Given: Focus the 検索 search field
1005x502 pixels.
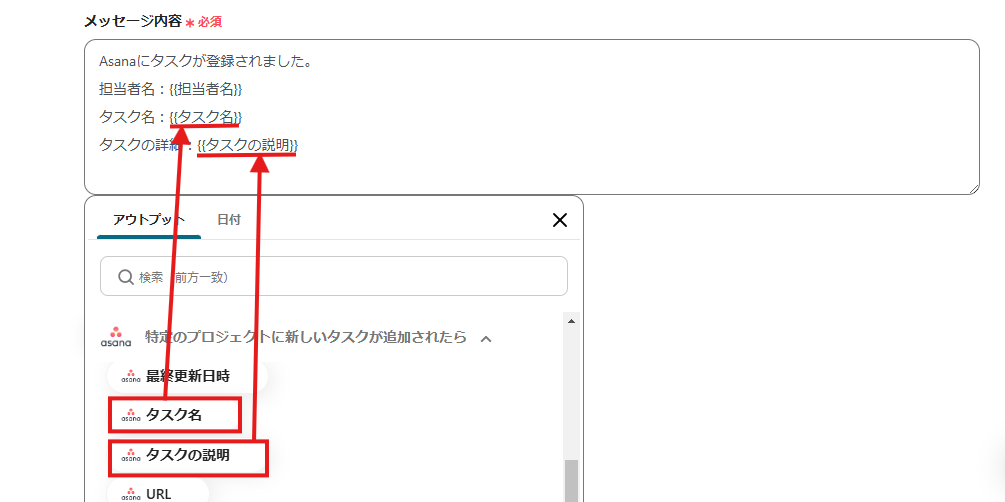Looking at the screenshot, I should [334, 276].
